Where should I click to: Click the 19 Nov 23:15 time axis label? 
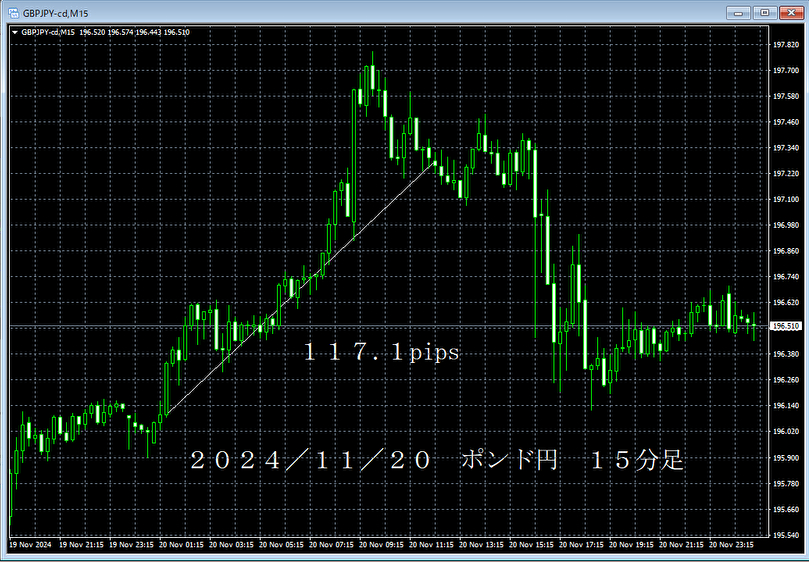(x=131, y=545)
